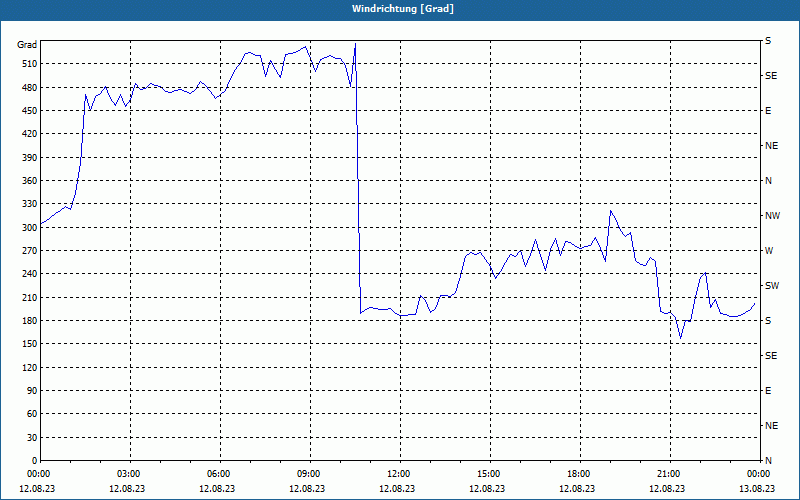Click the W compass direction label
This screenshot has height=500, width=800.
769,251
